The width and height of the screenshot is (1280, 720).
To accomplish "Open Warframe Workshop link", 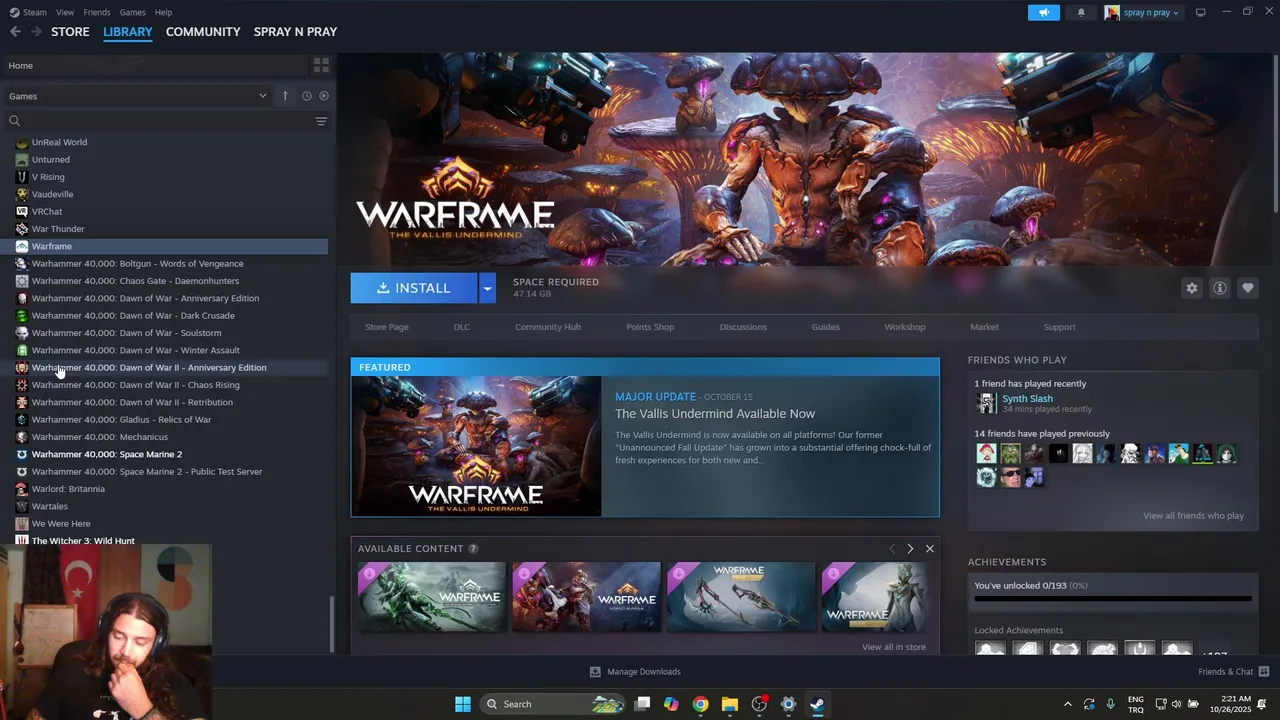I will point(905,327).
